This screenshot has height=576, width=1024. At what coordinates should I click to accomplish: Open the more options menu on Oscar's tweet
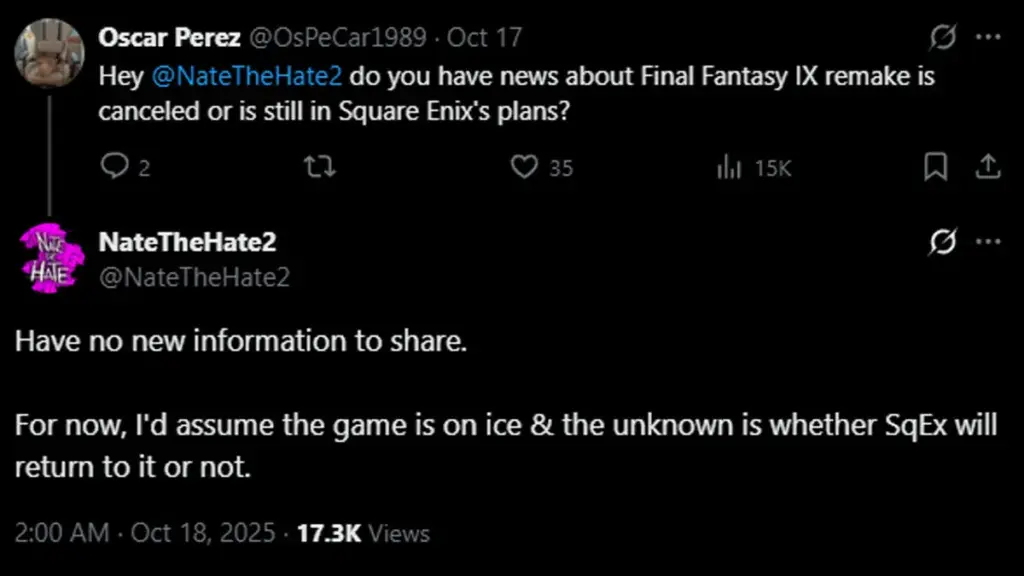(988, 39)
